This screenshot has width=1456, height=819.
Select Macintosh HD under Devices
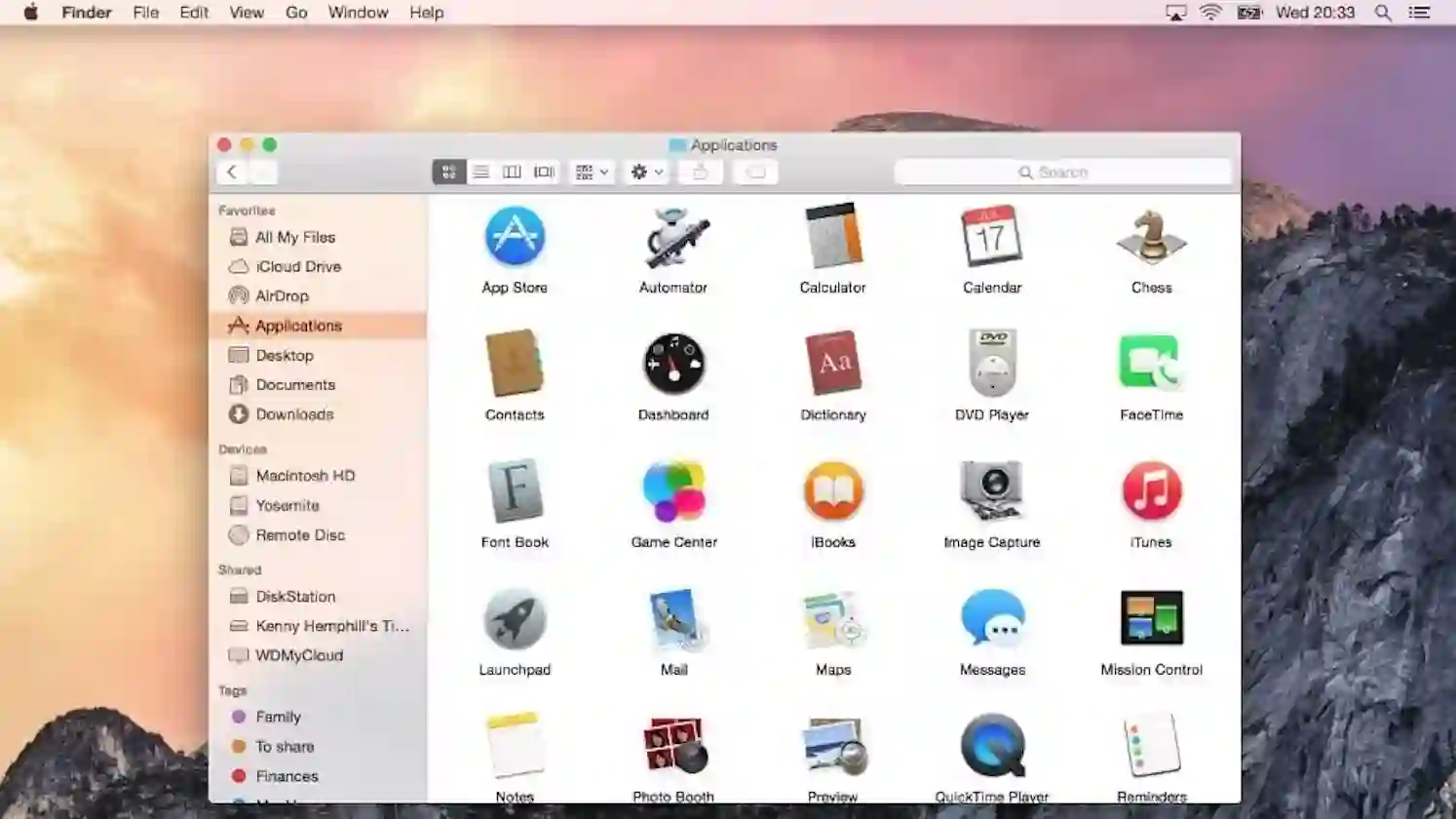pyautogui.click(x=304, y=476)
